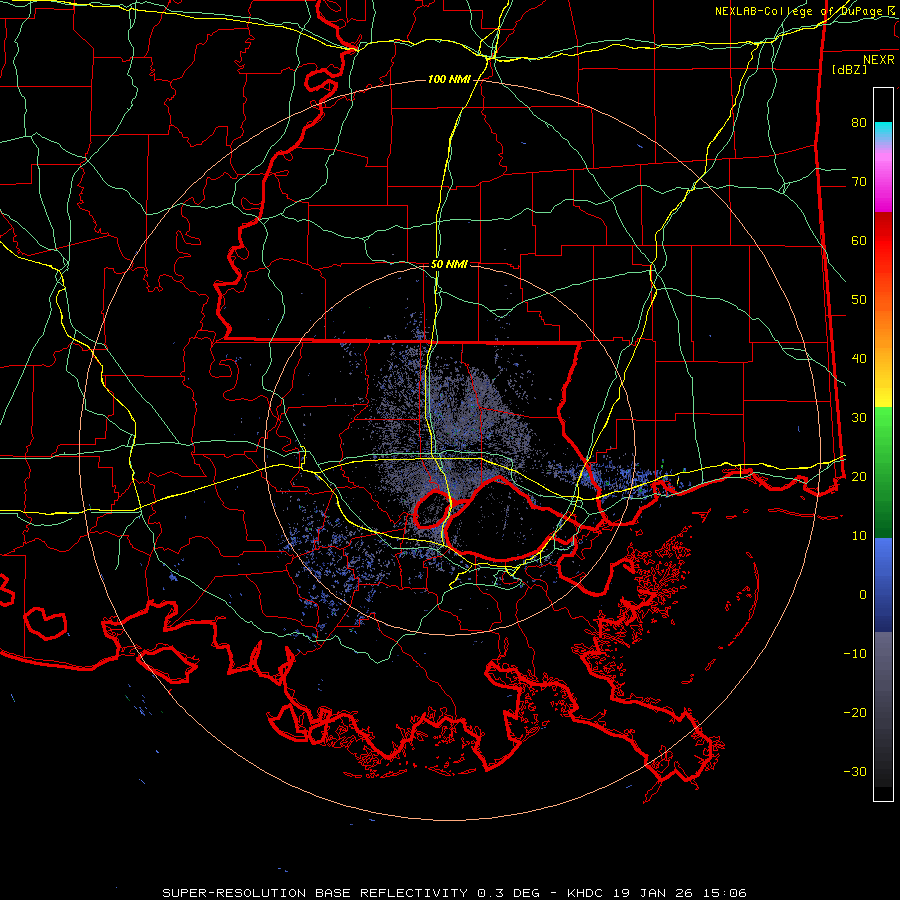The image size is (900, 900).
Task: Click the 10 value on dBZ scale
Action: tap(859, 536)
